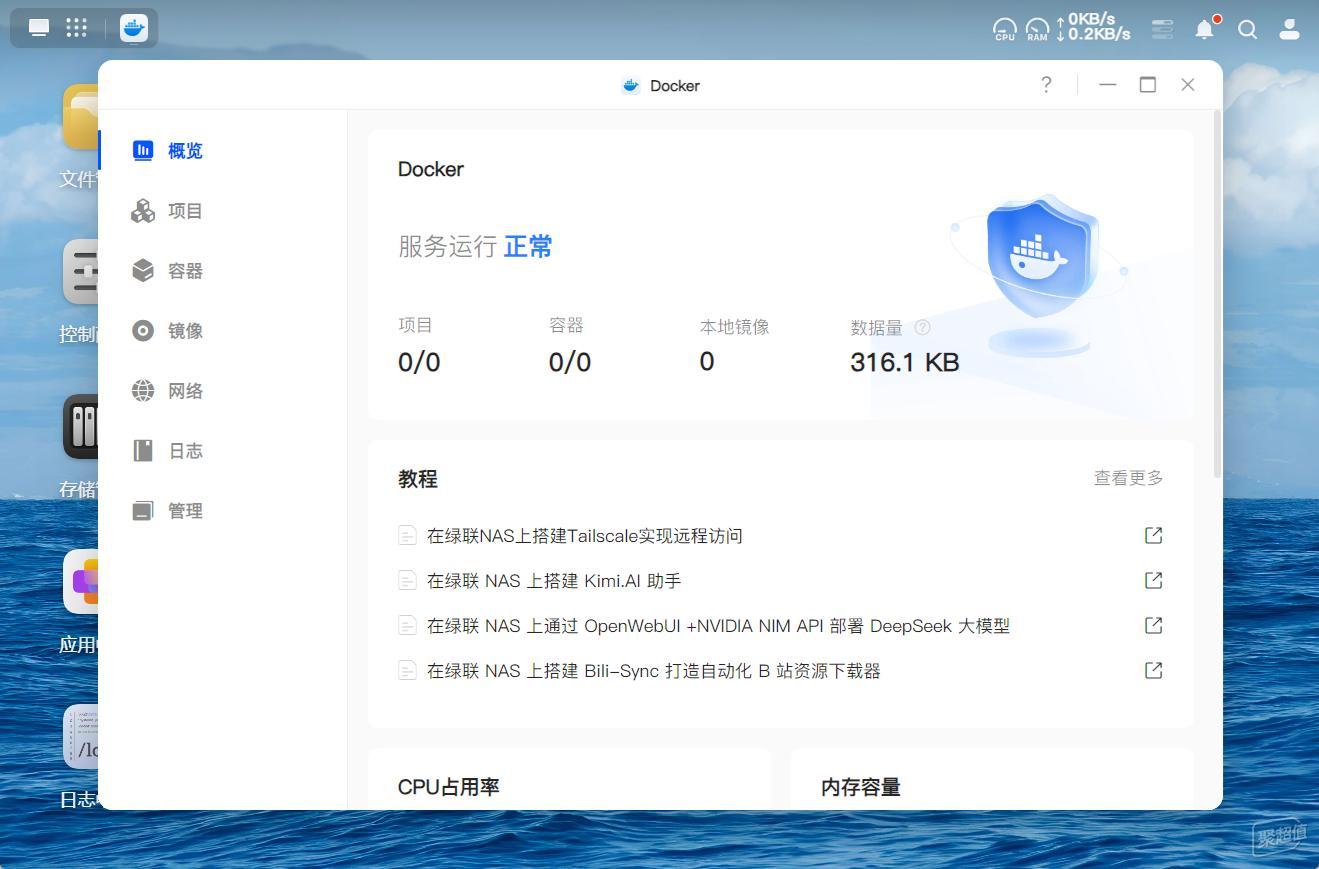Open the Bili-Sync B站 downloader tutorial
1319x869 pixels.
tap(654, 671)
